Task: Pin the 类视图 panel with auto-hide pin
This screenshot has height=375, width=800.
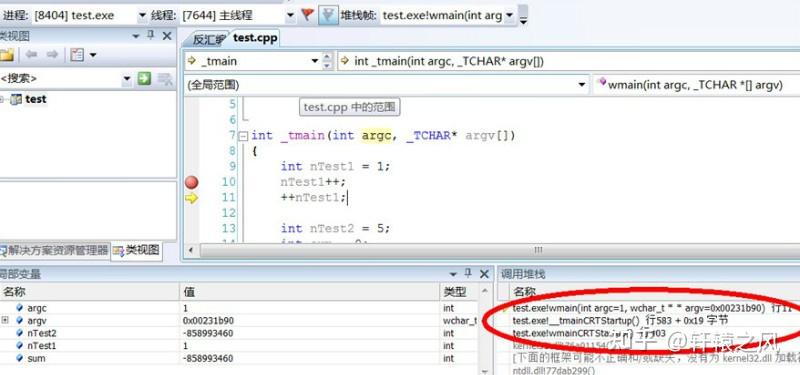Action: pos(151,36)
